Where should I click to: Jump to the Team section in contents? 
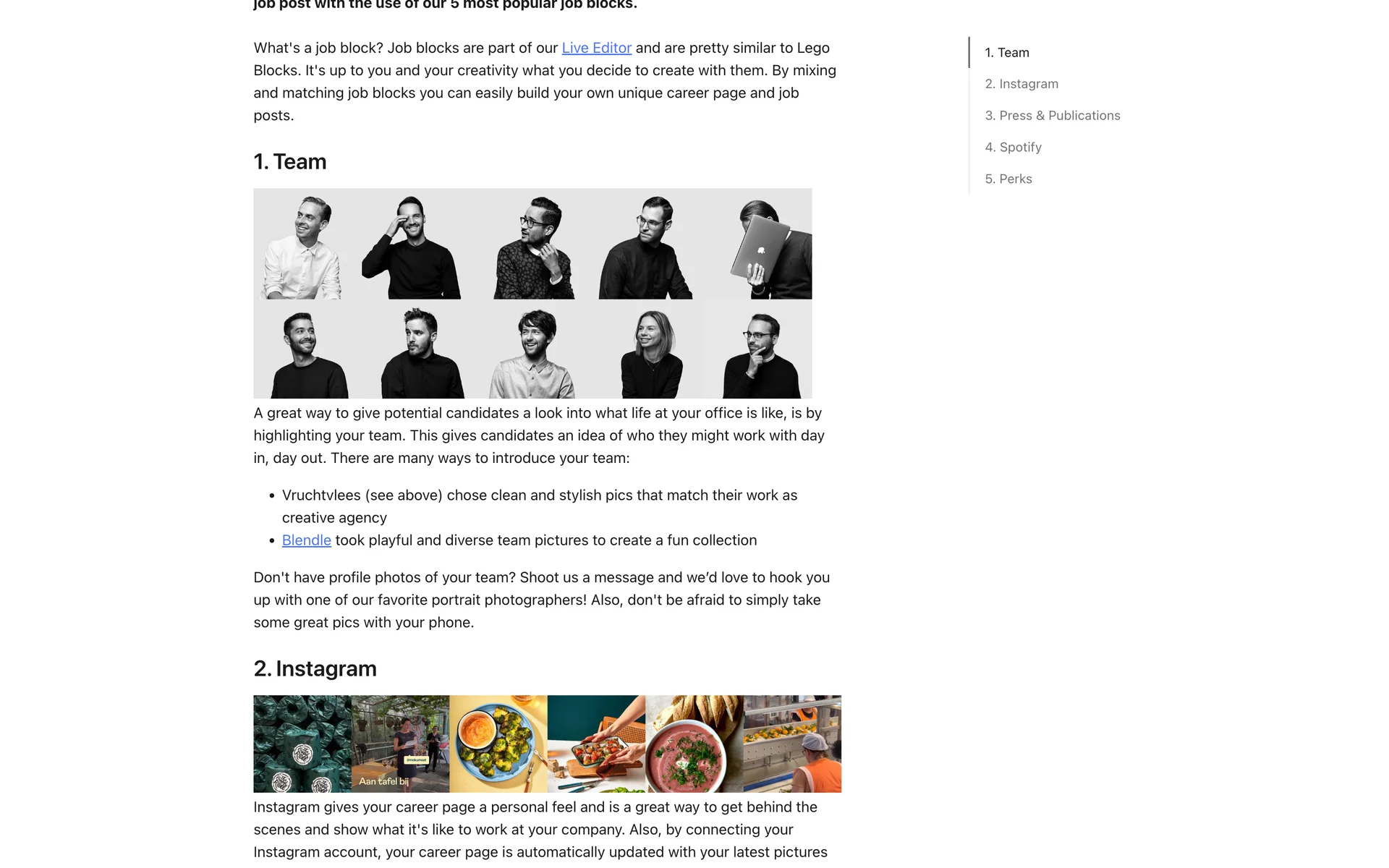(x=1006, y=53)
